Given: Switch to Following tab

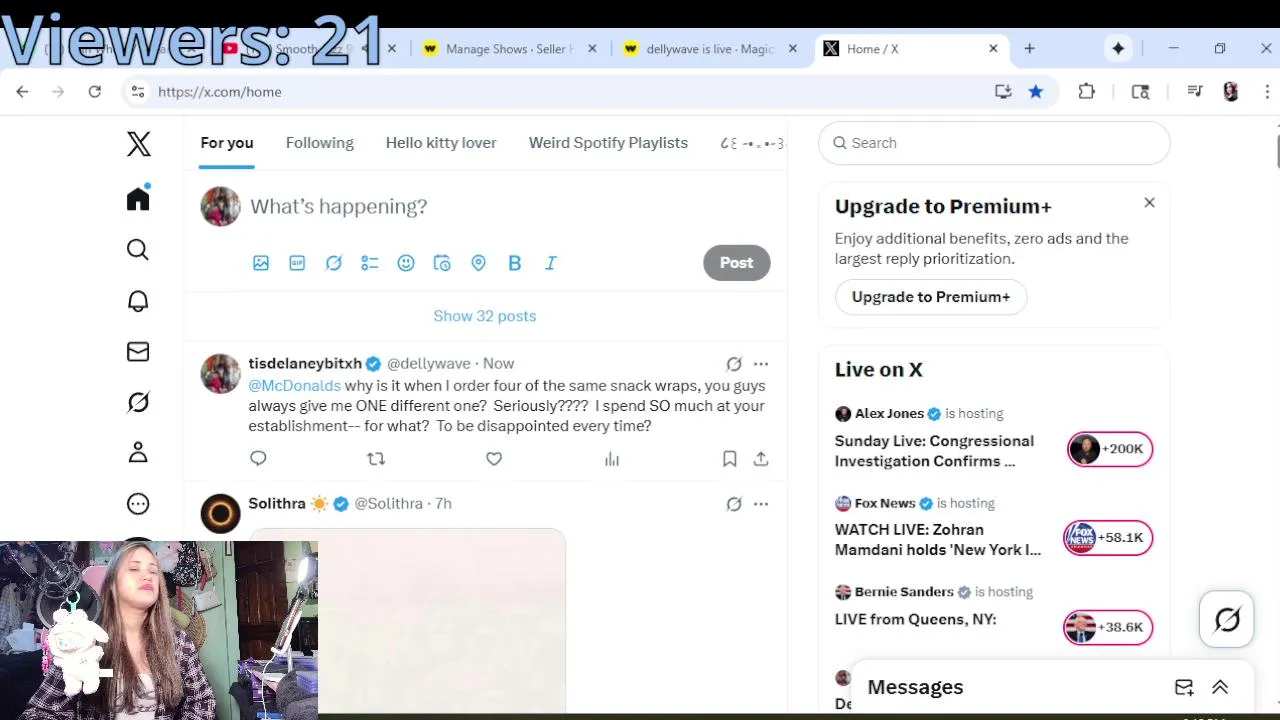Looking at the screenshot, I should pos(320,143).
